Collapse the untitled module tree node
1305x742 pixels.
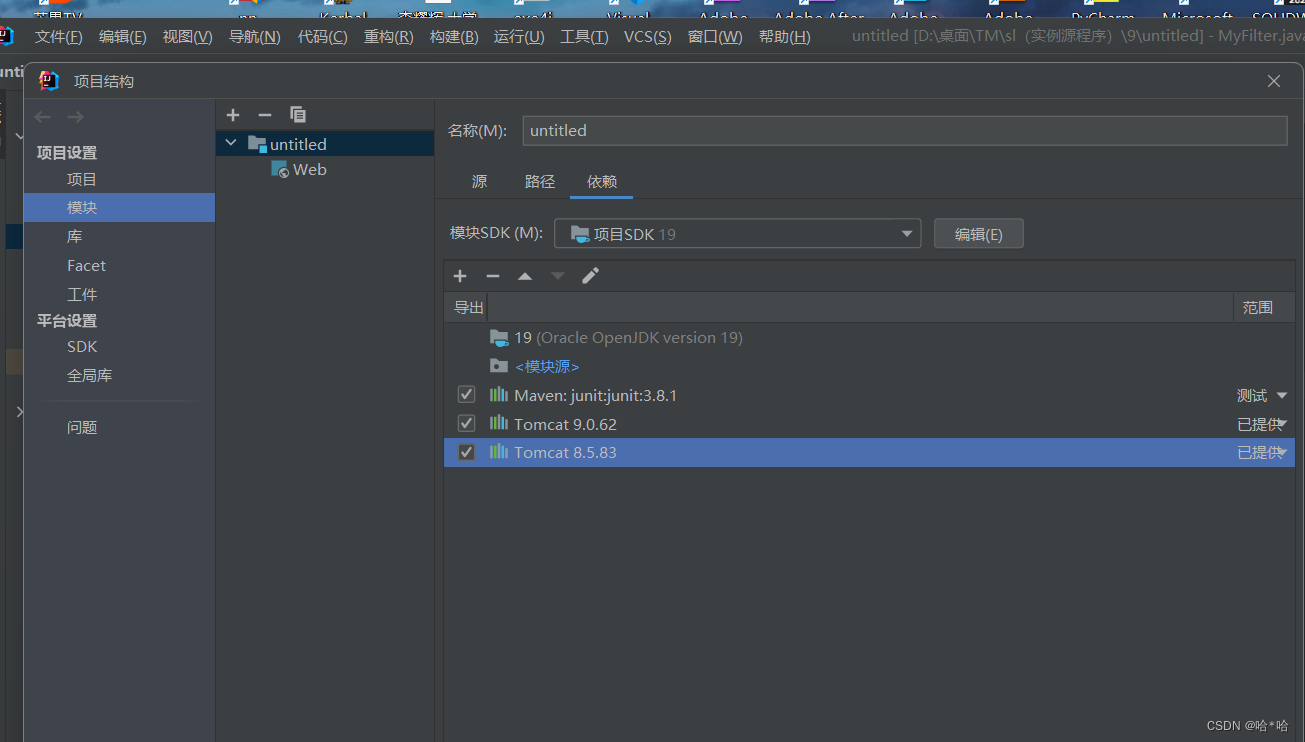[231, 144]
